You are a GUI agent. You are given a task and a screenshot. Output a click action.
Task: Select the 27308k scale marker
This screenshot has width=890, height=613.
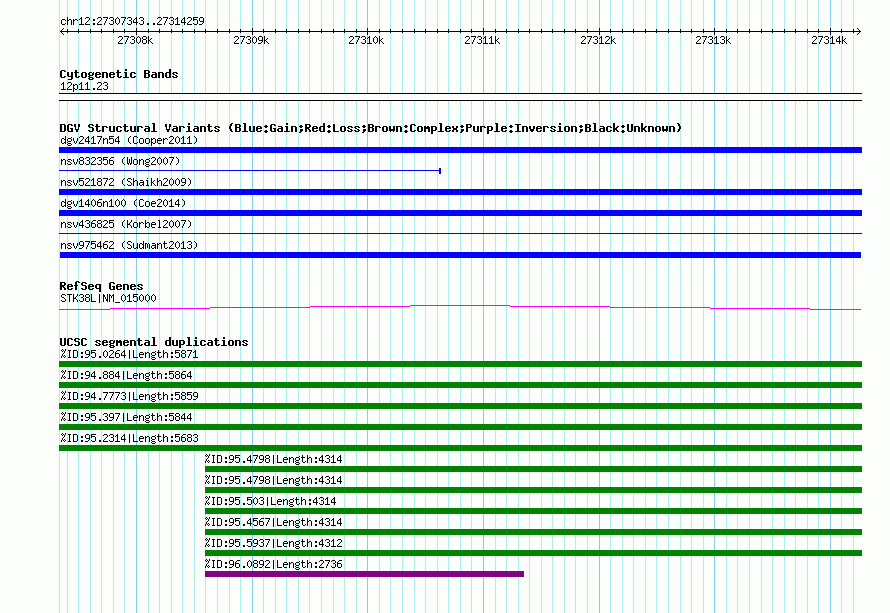click(x=135, y=40)
